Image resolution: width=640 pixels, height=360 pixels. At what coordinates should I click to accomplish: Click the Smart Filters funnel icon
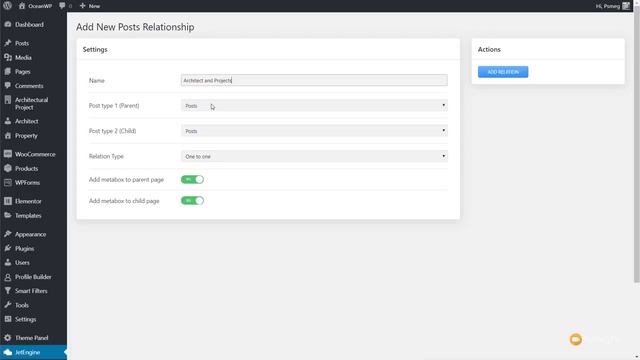click(8, 291)
